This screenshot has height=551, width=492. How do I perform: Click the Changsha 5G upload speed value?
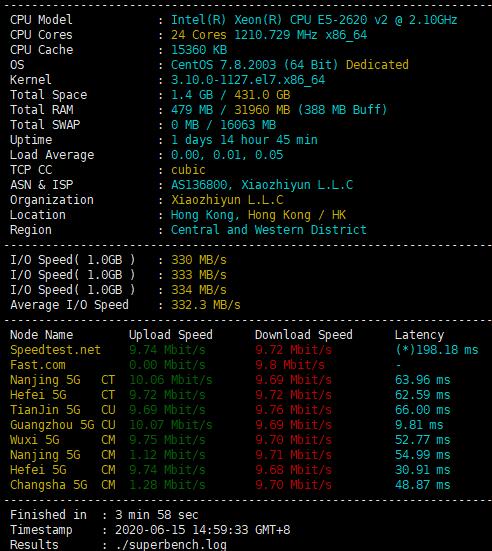pos(167,485)
